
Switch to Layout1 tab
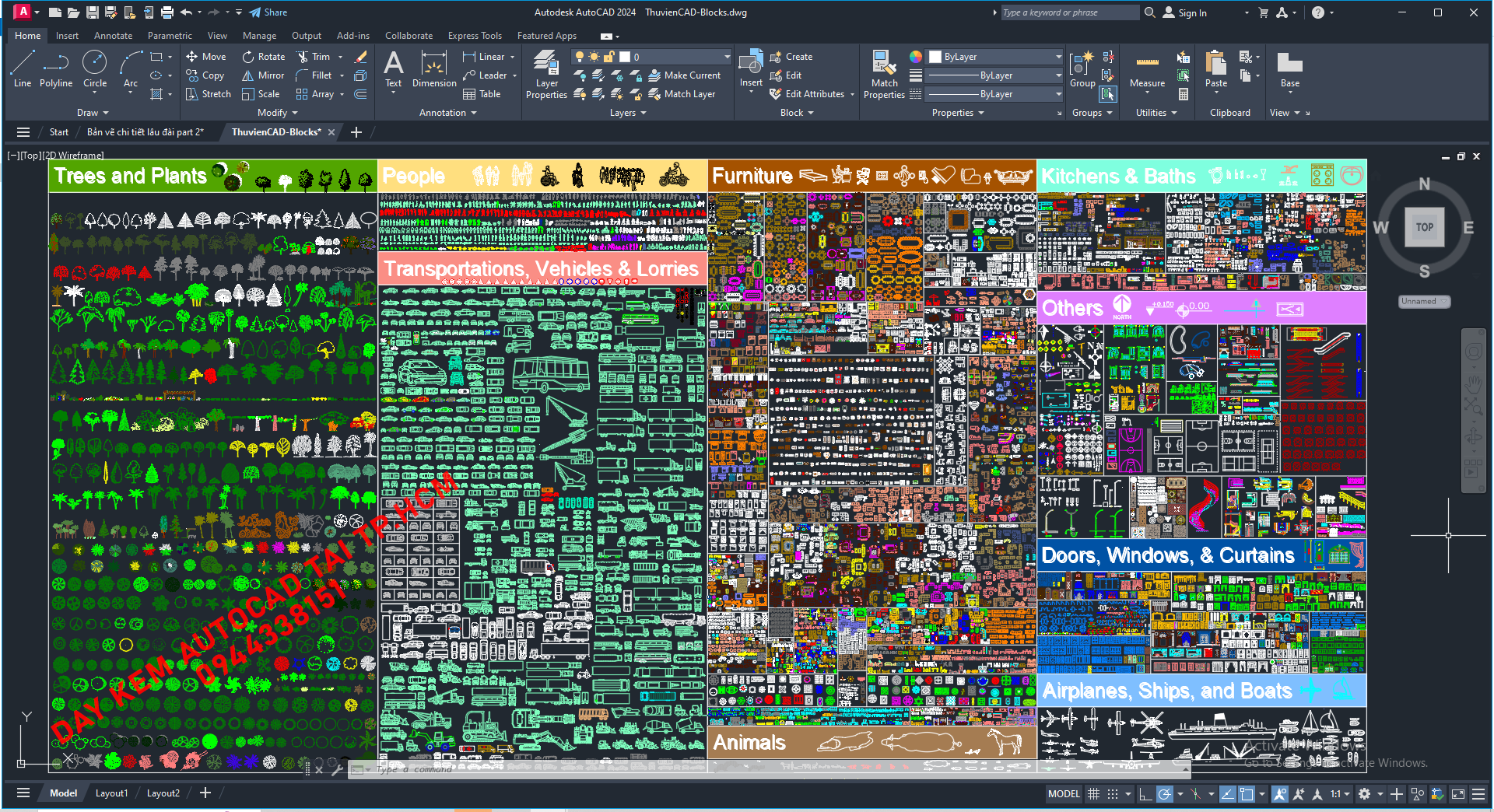point(111,793)
